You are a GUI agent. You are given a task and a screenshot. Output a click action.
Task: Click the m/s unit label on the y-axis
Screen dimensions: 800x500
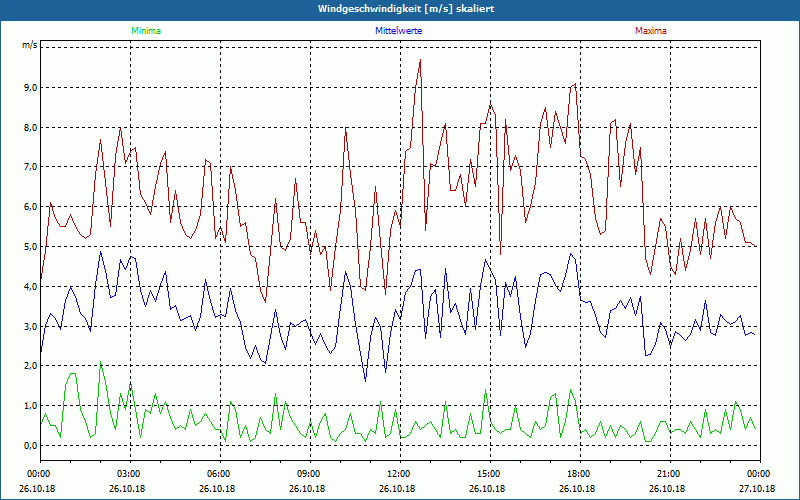pos(29,45)
